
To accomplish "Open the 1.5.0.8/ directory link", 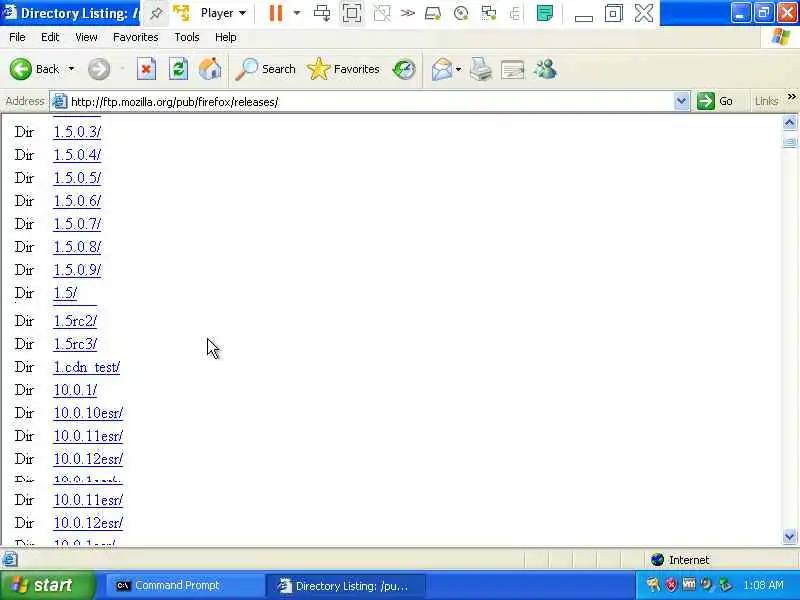I will click(77, 247).
